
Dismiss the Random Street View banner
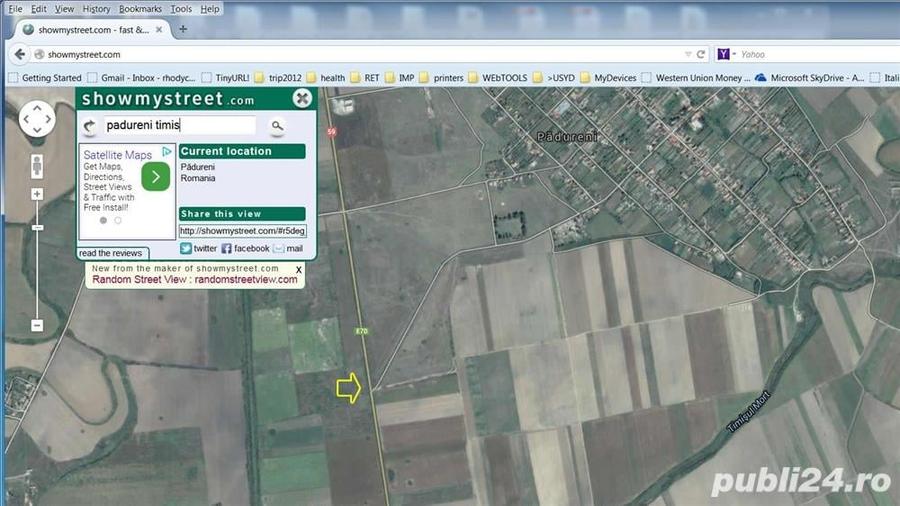coord(298,269)
